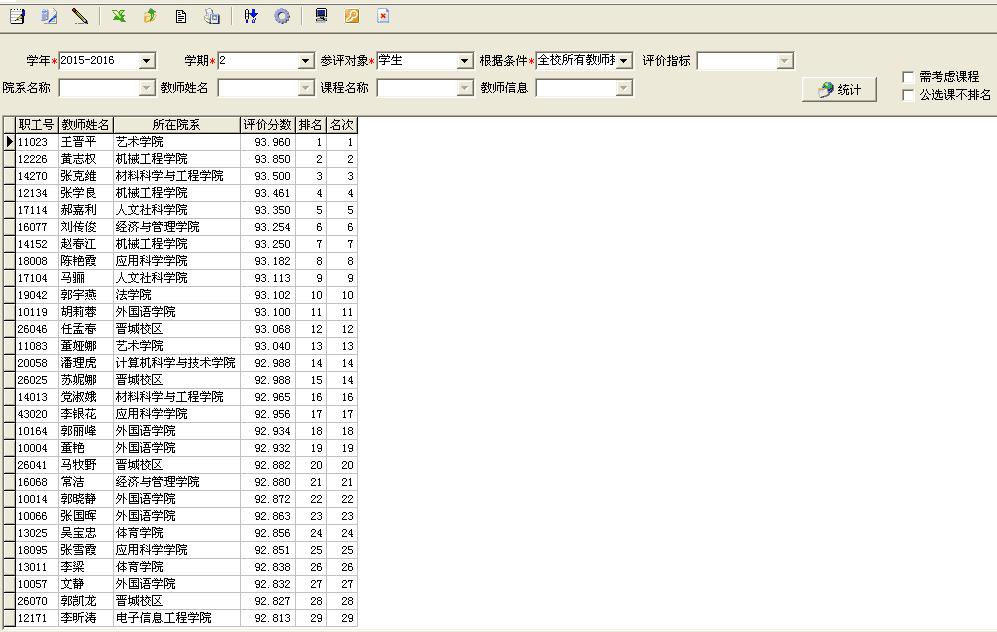997x632 pixels.
Task: Click the computer monitor icon
Action: (321, 16)
